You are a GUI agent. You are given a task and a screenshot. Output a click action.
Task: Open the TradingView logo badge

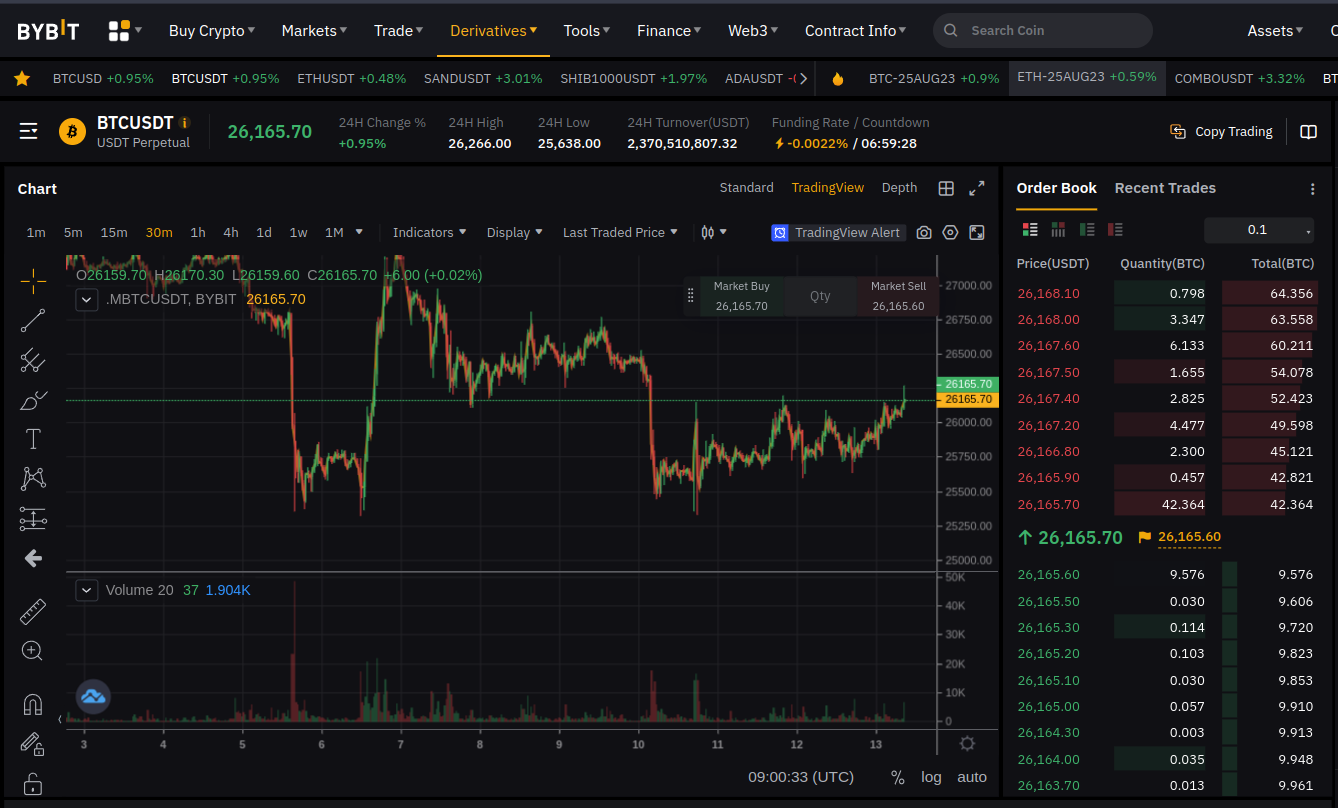[94, 696]
